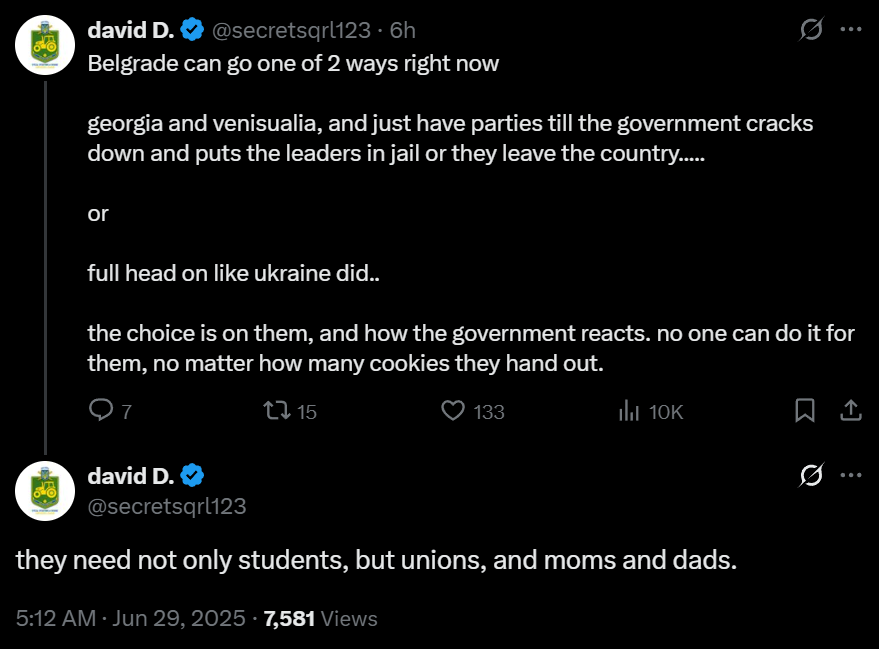This screenshot has height=649, width=879.
Task: Click Grok icon on the reply tweet
Action: (811, 475)
